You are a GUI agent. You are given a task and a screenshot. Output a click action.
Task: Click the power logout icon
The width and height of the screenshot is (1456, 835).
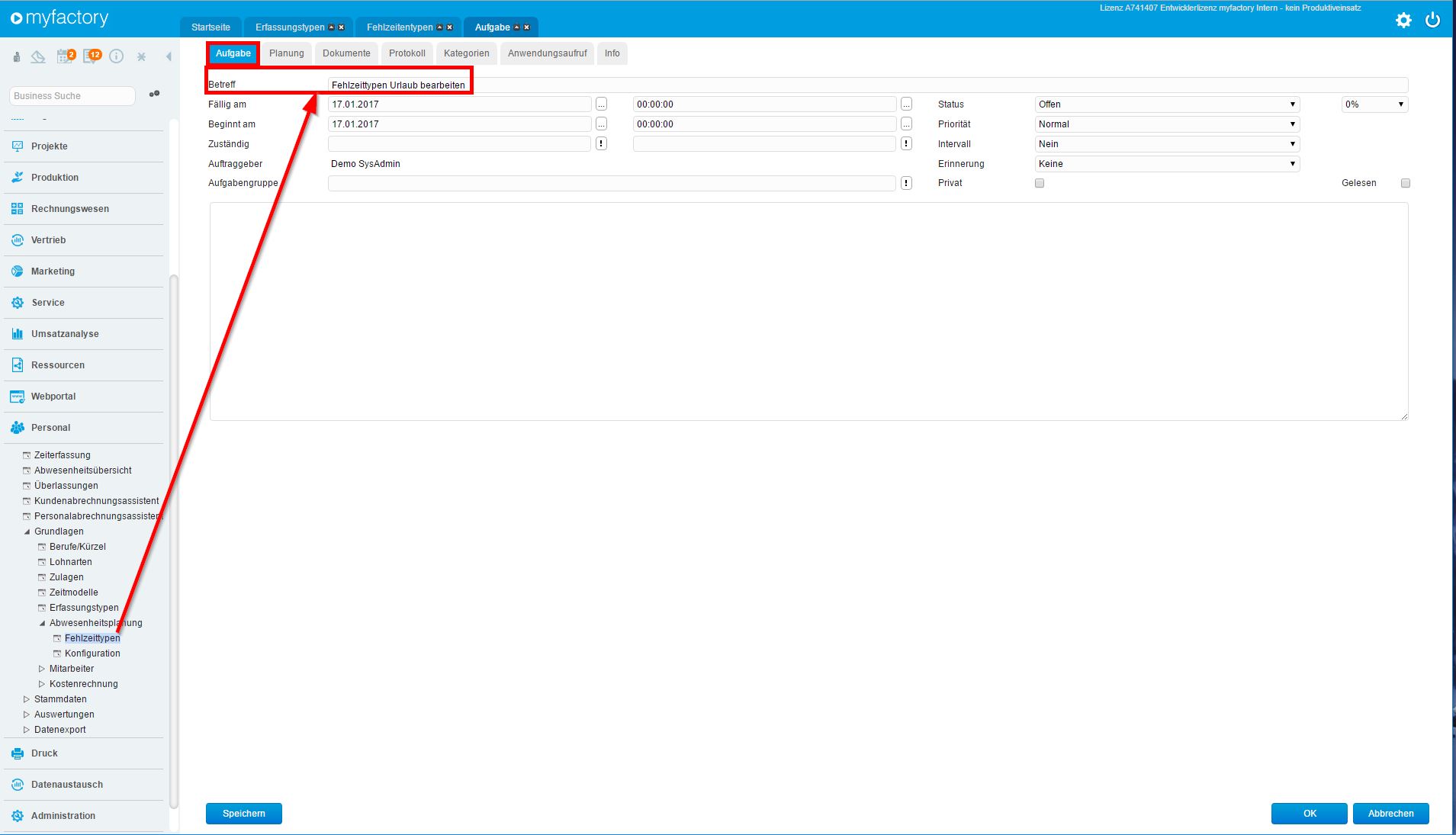pyautogui.click(x=1432, y=21)
